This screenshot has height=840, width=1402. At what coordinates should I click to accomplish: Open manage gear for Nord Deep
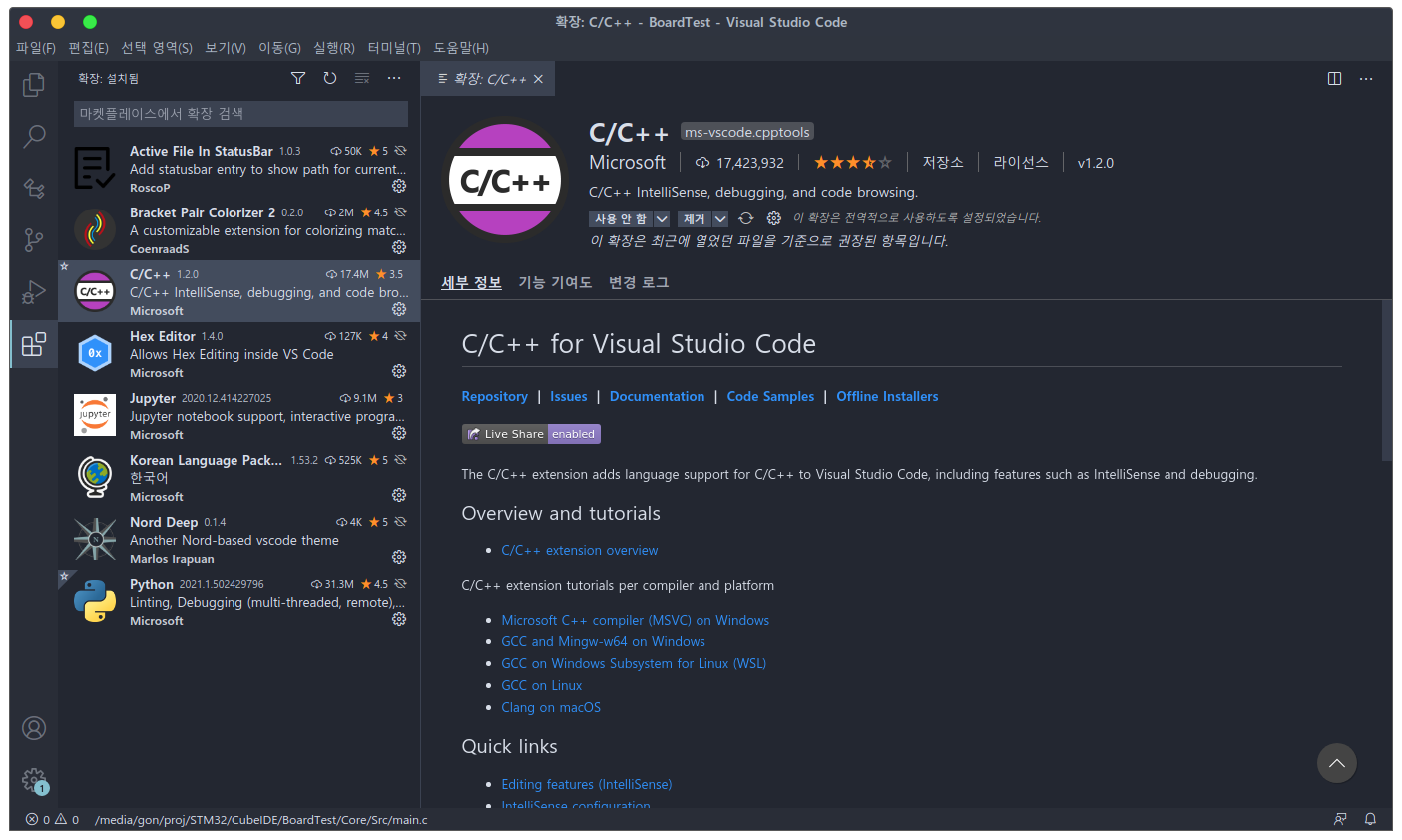[x=399, y=557]
